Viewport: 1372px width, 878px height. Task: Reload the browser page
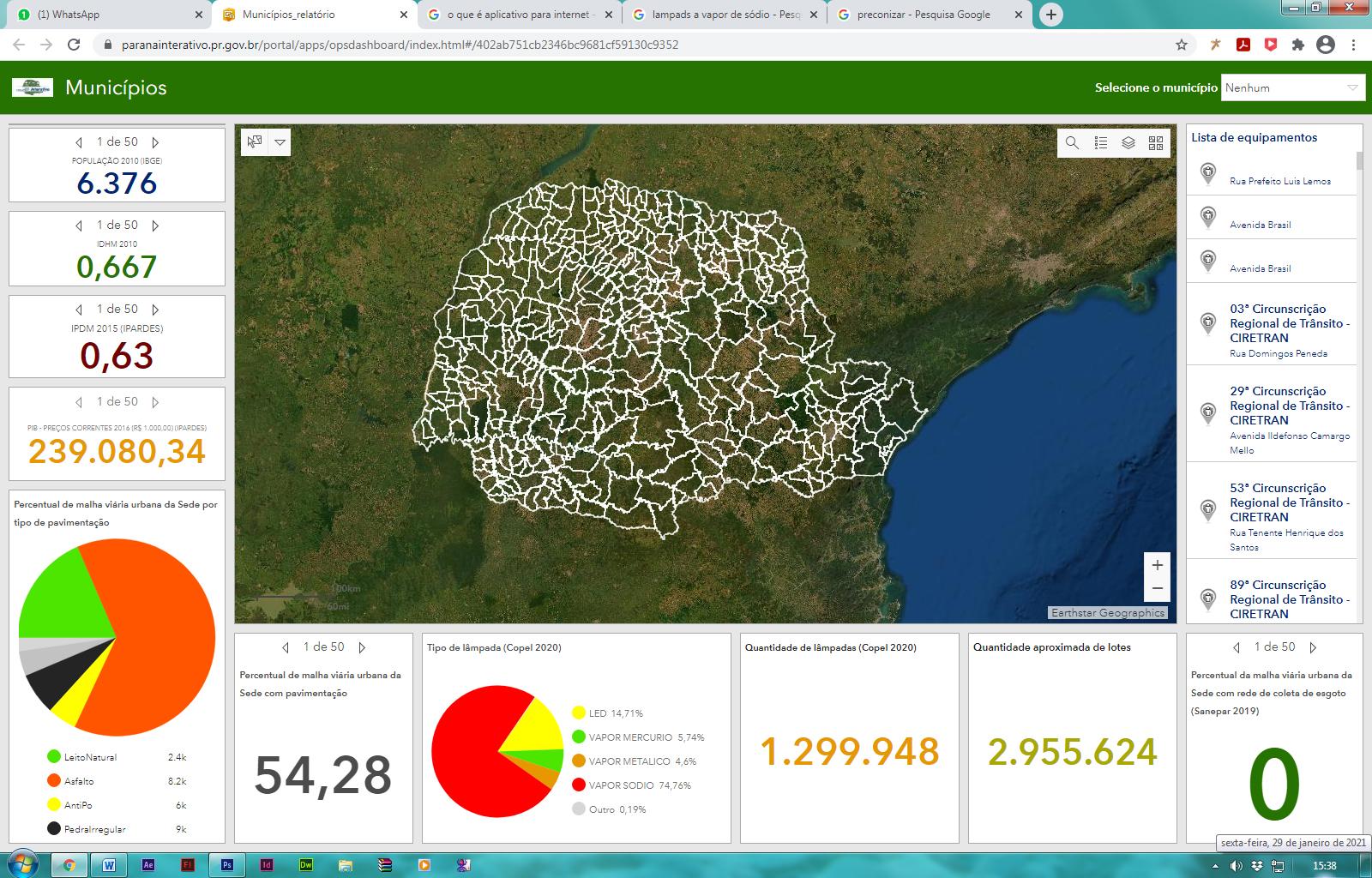74,45
